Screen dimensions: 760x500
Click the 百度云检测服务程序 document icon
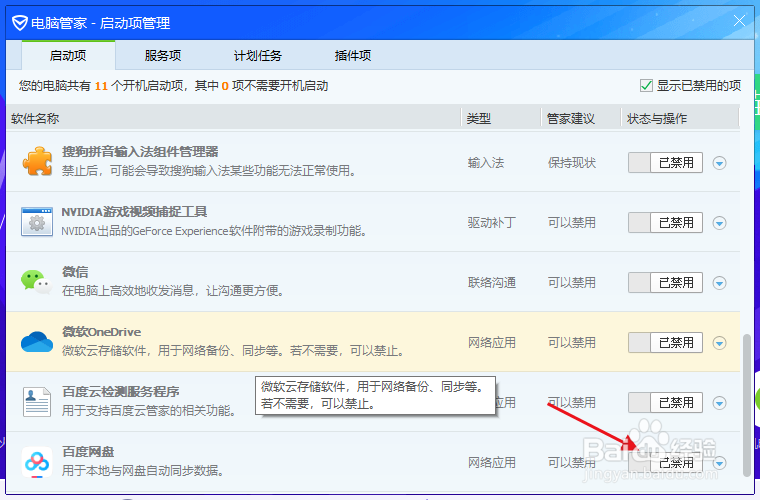pos(37,402)
